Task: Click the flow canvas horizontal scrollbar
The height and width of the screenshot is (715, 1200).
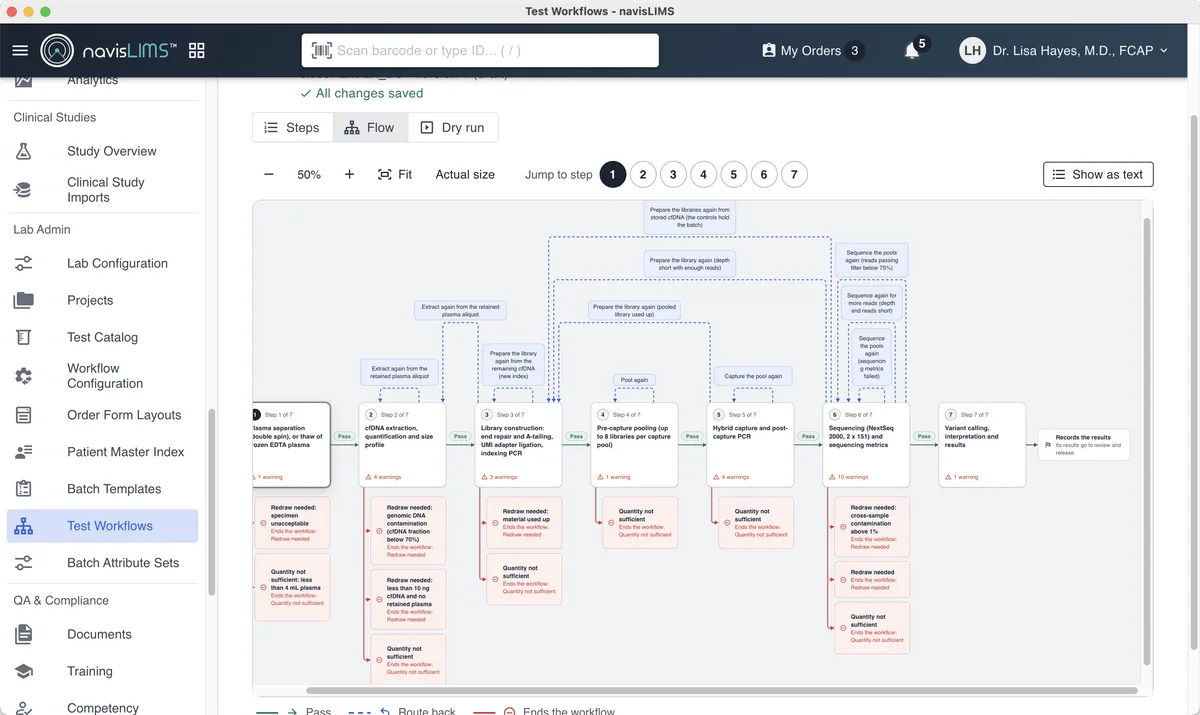Action: (x=722, y=690)
